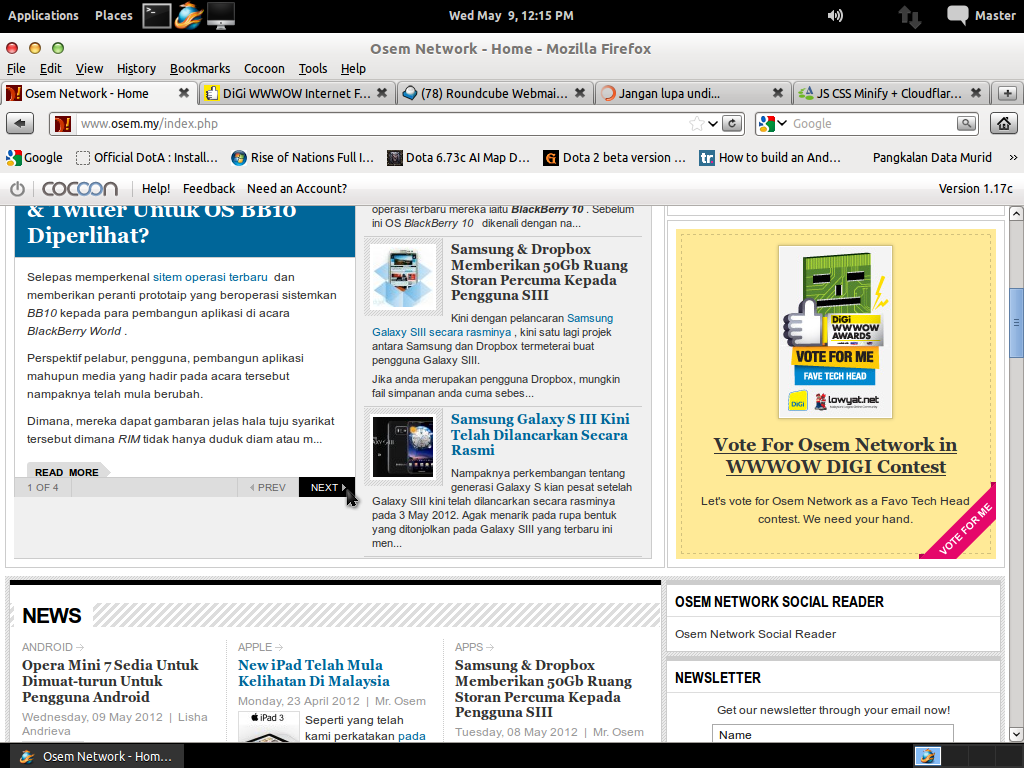Image resolution: width=1024 pixels, height=768 pixels.
Task: Open the Galaxy S III phone thumbnail
Action: click(403, 447)
